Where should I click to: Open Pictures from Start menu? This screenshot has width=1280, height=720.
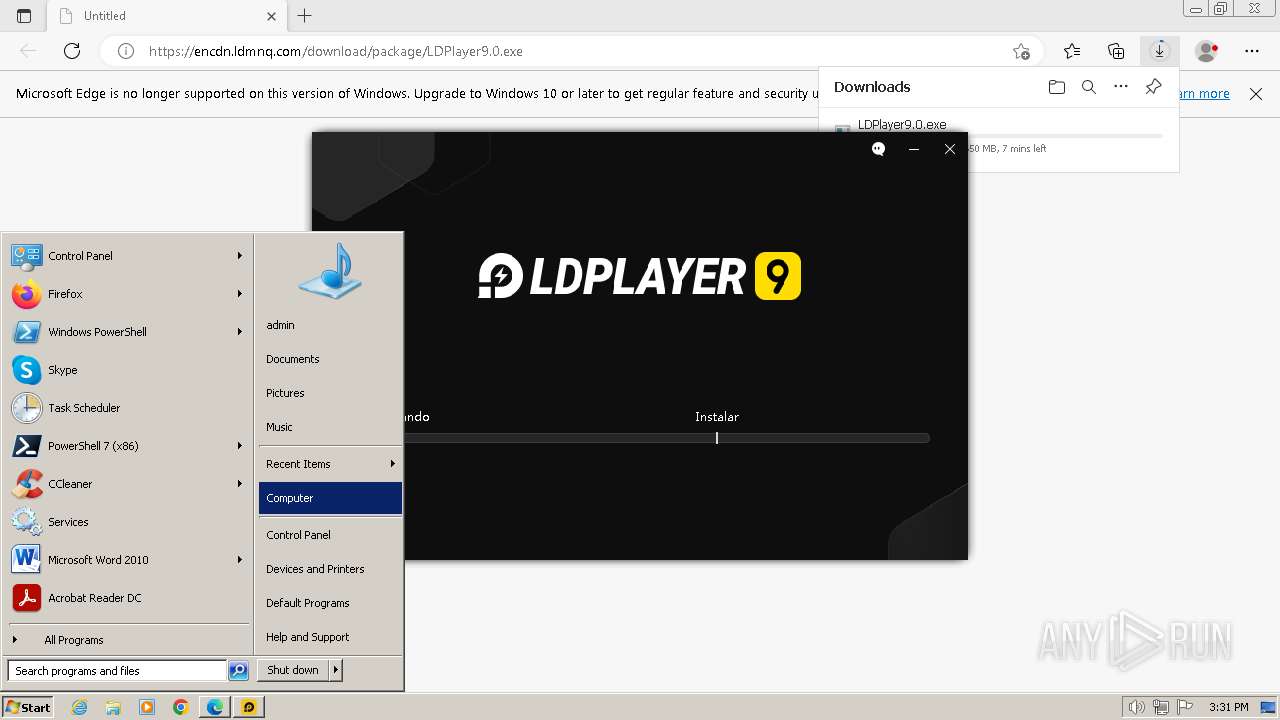click(x=330, y=393)
